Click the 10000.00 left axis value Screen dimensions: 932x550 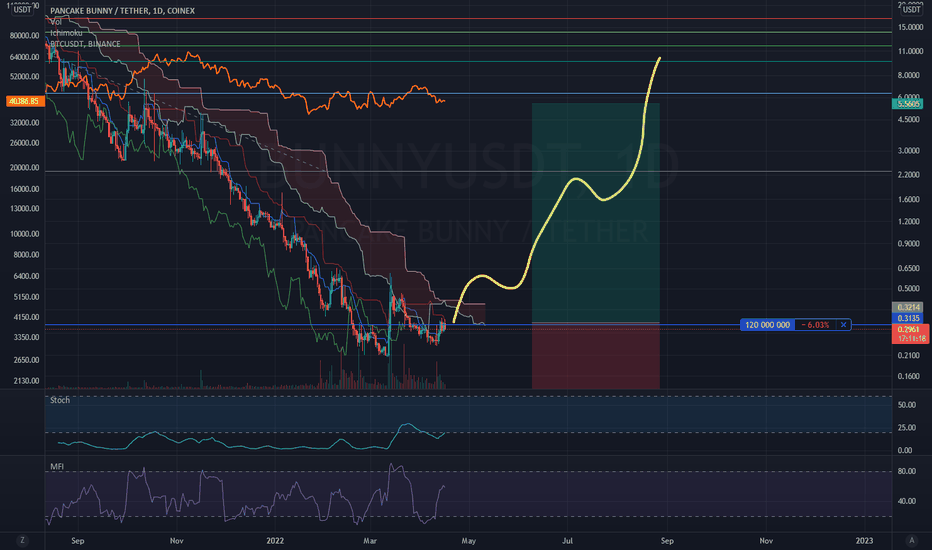click(24, 234)
